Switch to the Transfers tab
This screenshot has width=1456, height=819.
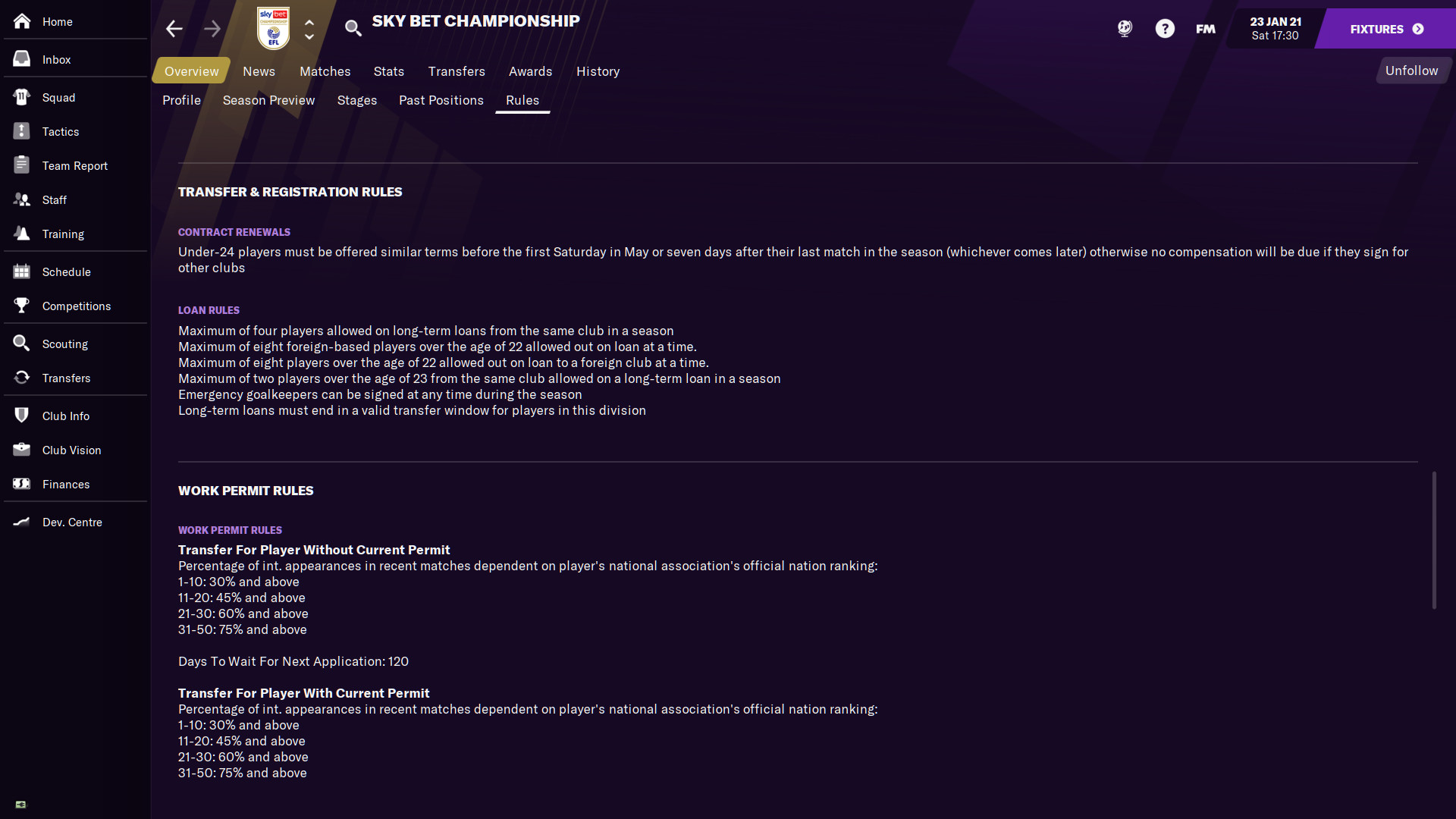click(457, 71)
